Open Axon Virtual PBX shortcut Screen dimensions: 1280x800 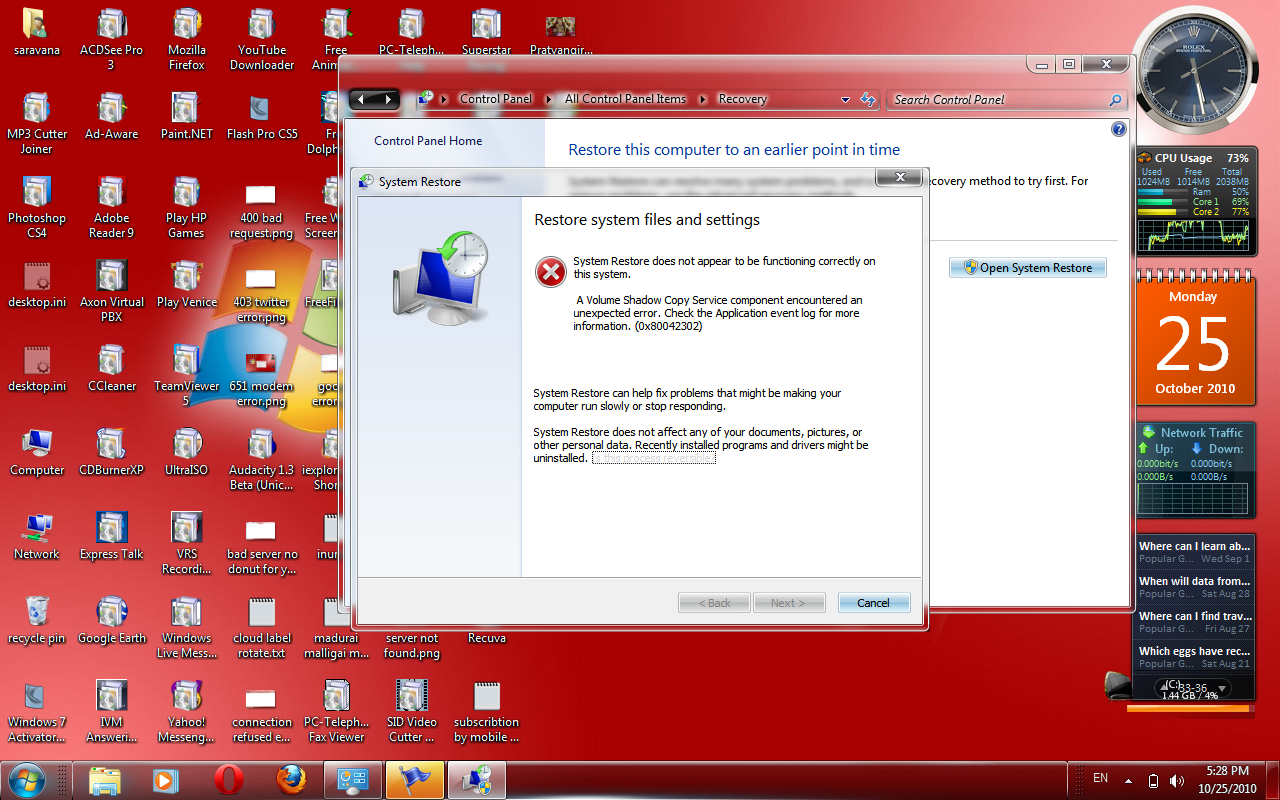point(111,291)
